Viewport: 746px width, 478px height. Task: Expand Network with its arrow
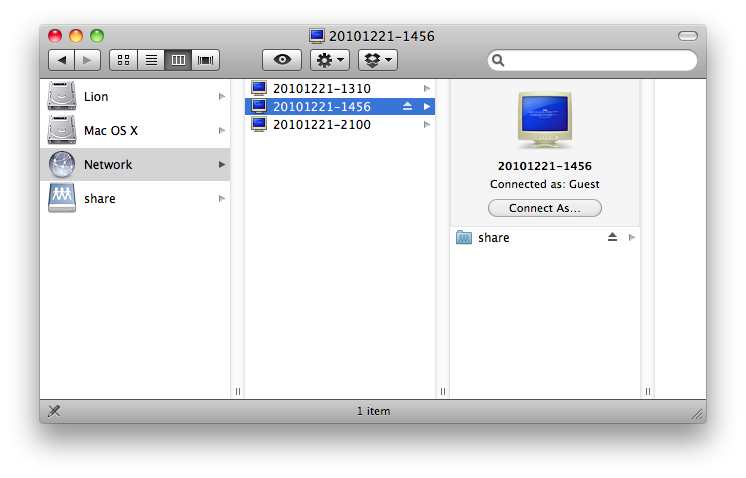(222, 165)
